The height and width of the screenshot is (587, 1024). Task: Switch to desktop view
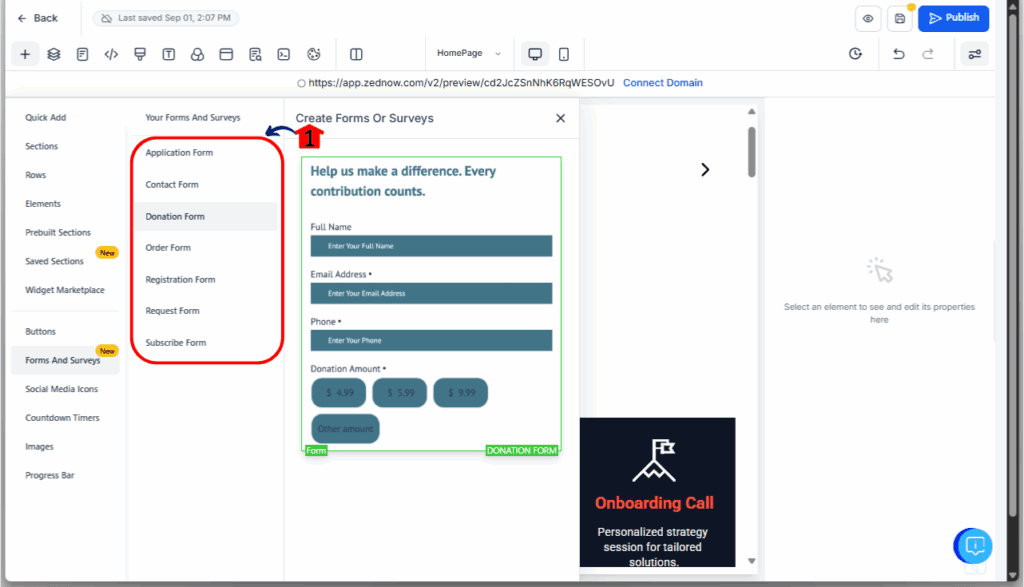click(535, 54)
